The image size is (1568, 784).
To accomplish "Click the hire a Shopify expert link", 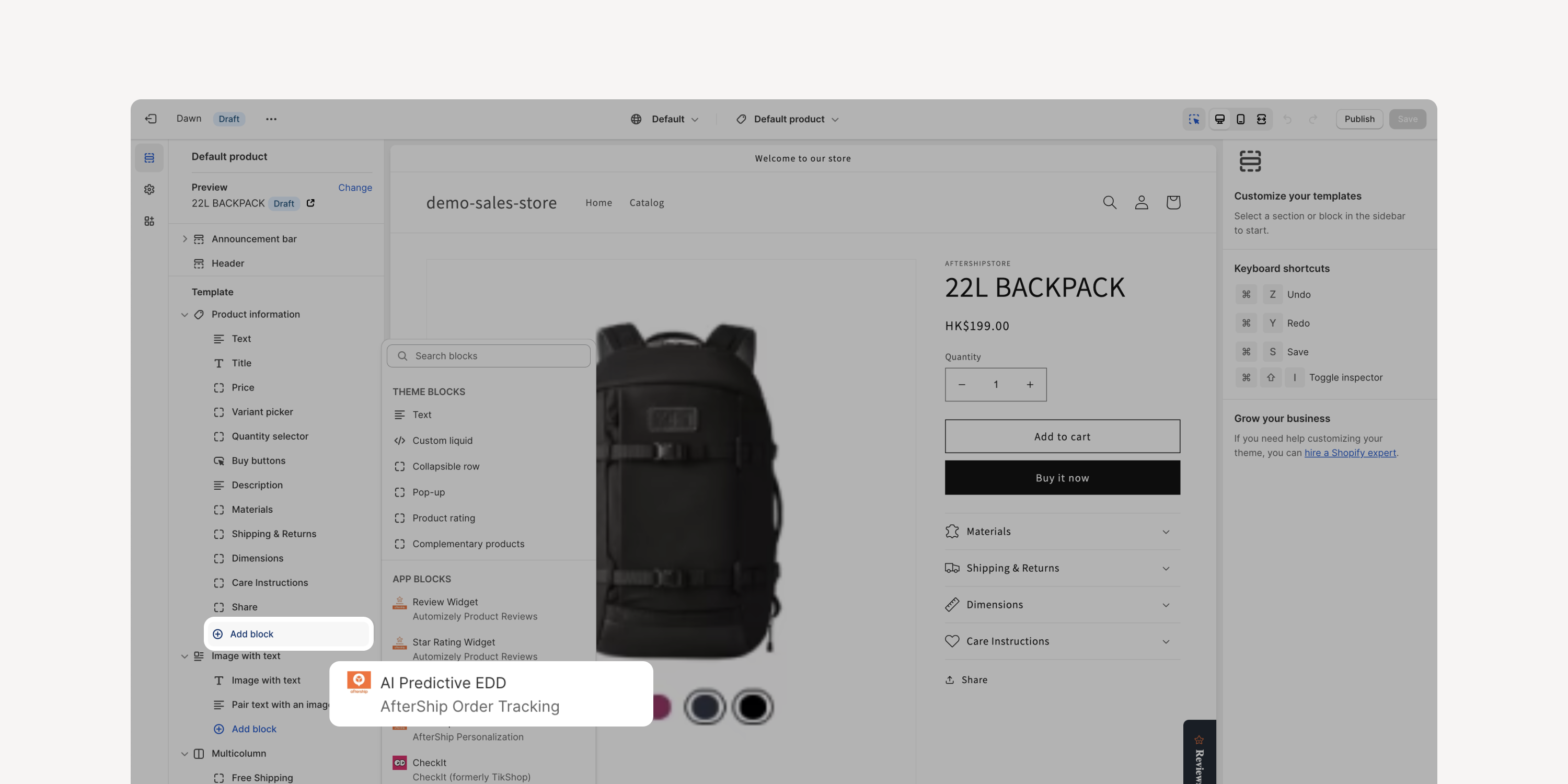I will click(x=1350, y=452).
